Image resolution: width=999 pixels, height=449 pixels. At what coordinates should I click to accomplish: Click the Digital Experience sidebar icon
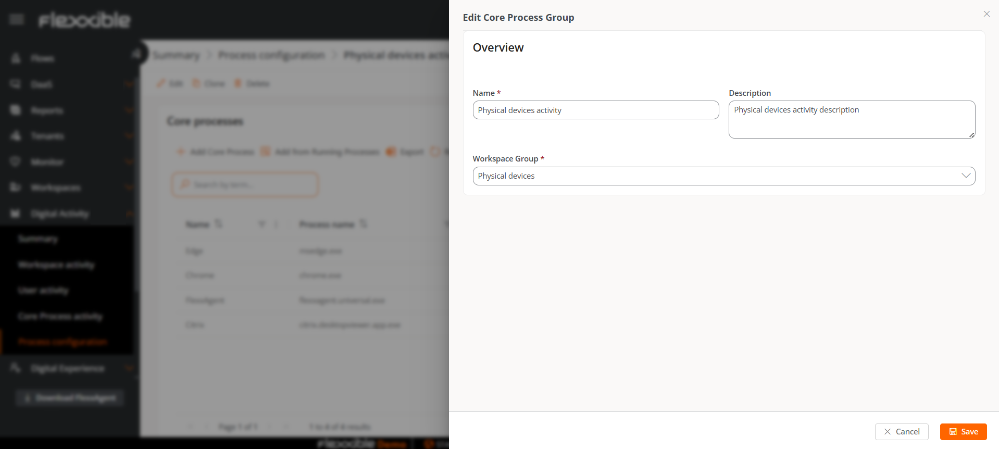[16, 368]
